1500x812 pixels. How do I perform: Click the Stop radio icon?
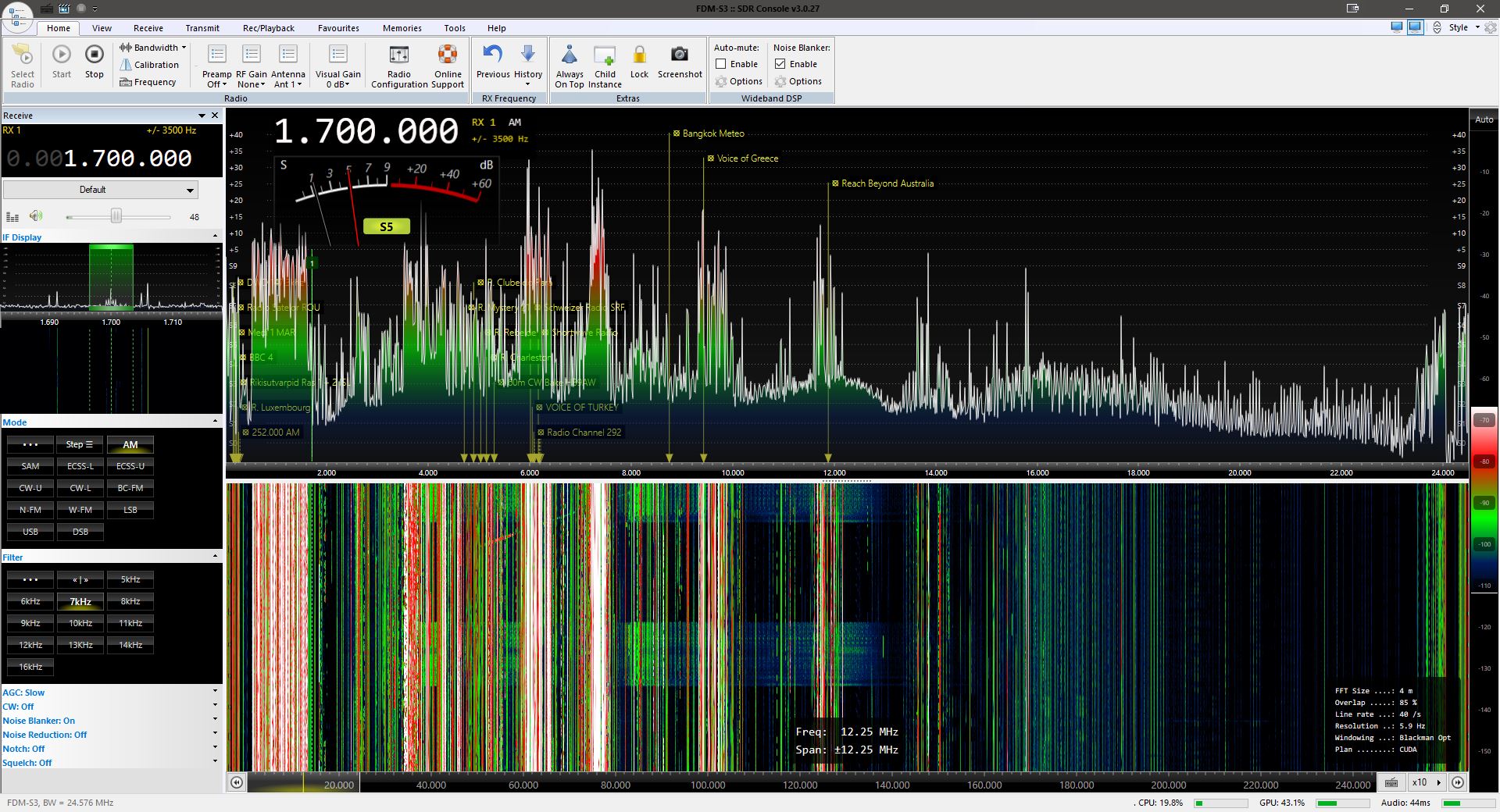[94, 55]
